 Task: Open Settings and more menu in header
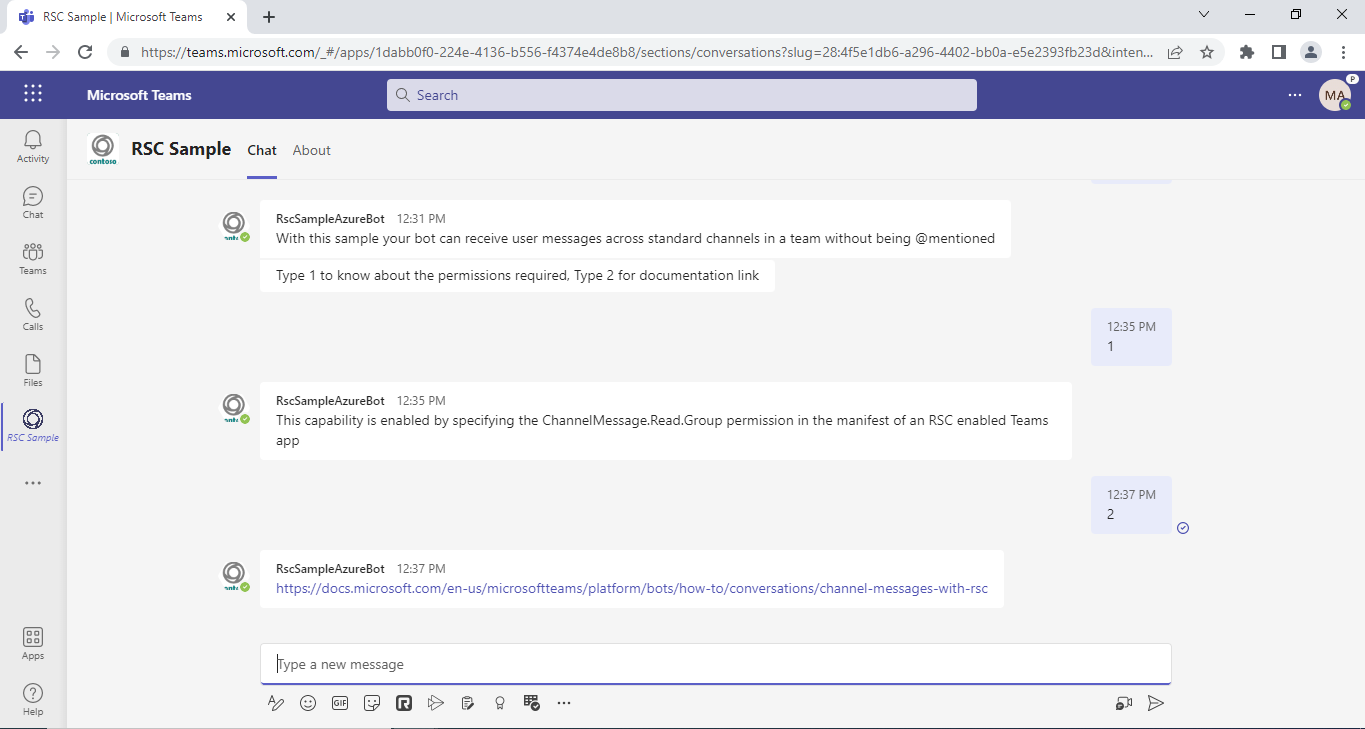1295,95
